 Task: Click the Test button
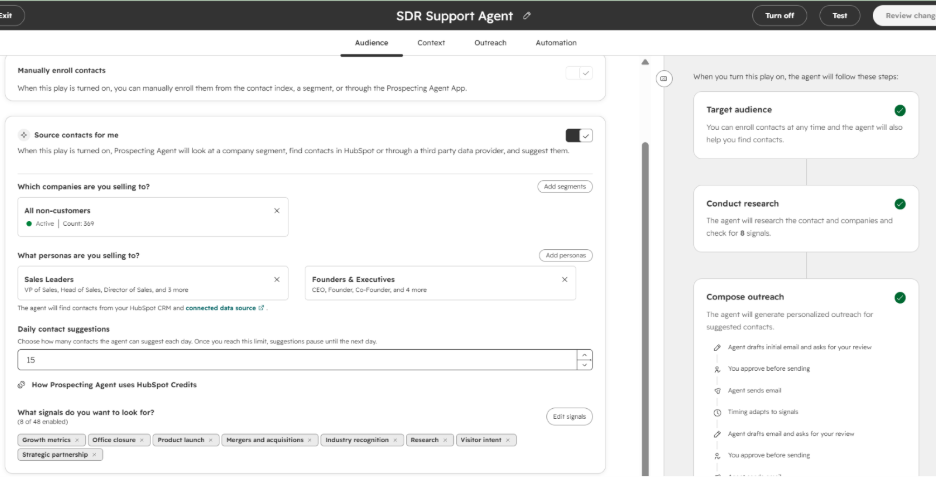[x=839, y=16]
